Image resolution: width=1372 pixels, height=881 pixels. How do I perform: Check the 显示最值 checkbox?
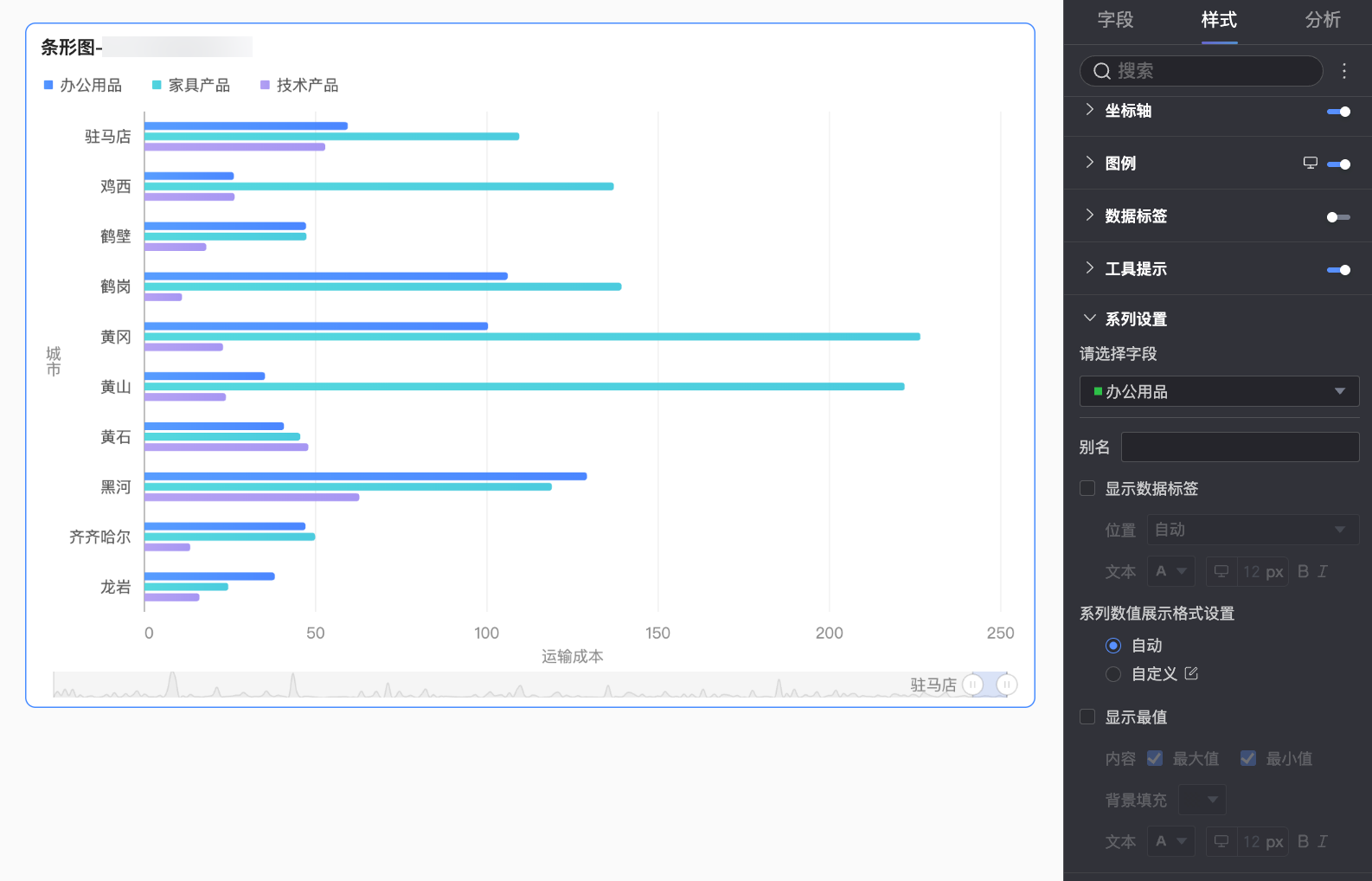point(1087,717)
